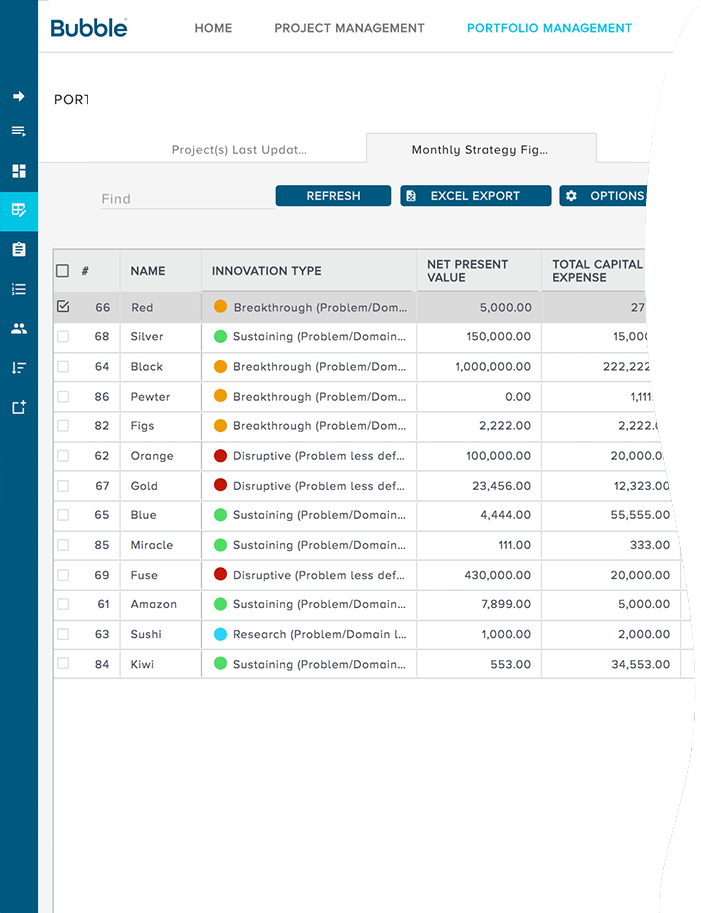Open the sort order icon in sidebar

click(19, 368)
